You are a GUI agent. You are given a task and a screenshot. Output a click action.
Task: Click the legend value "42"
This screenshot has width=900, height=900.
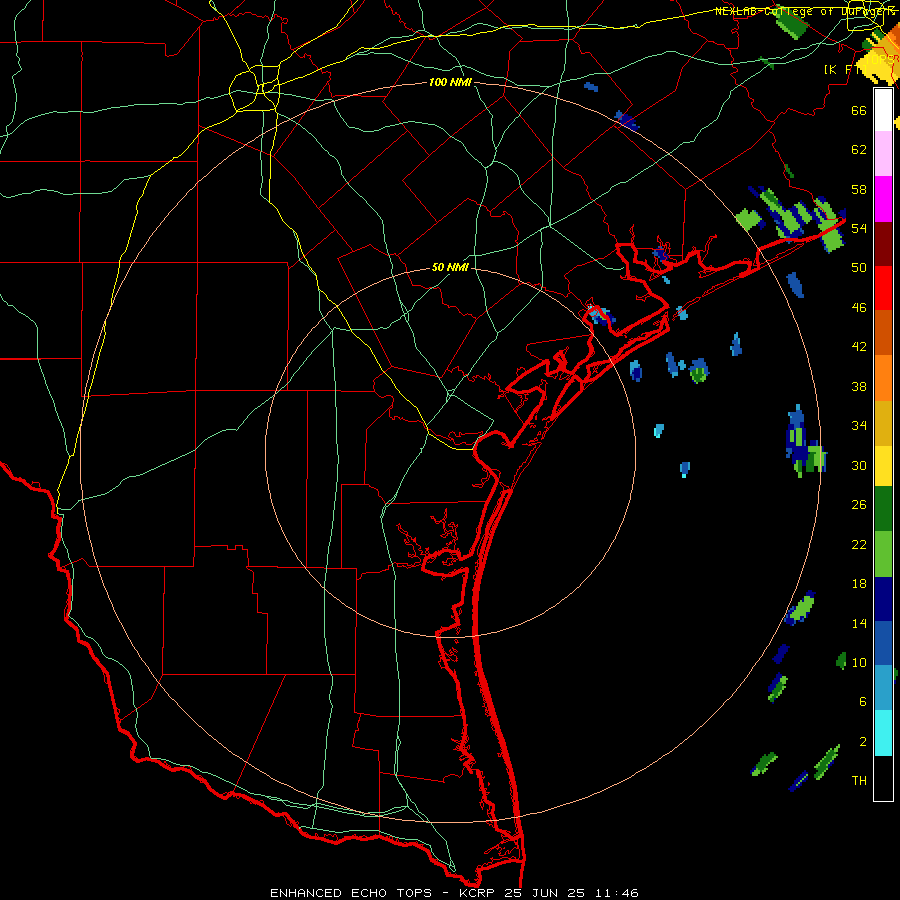(859, 347)
